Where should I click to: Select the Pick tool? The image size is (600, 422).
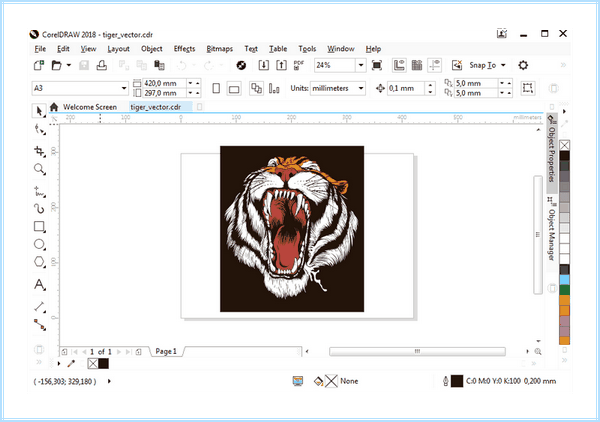39,111
